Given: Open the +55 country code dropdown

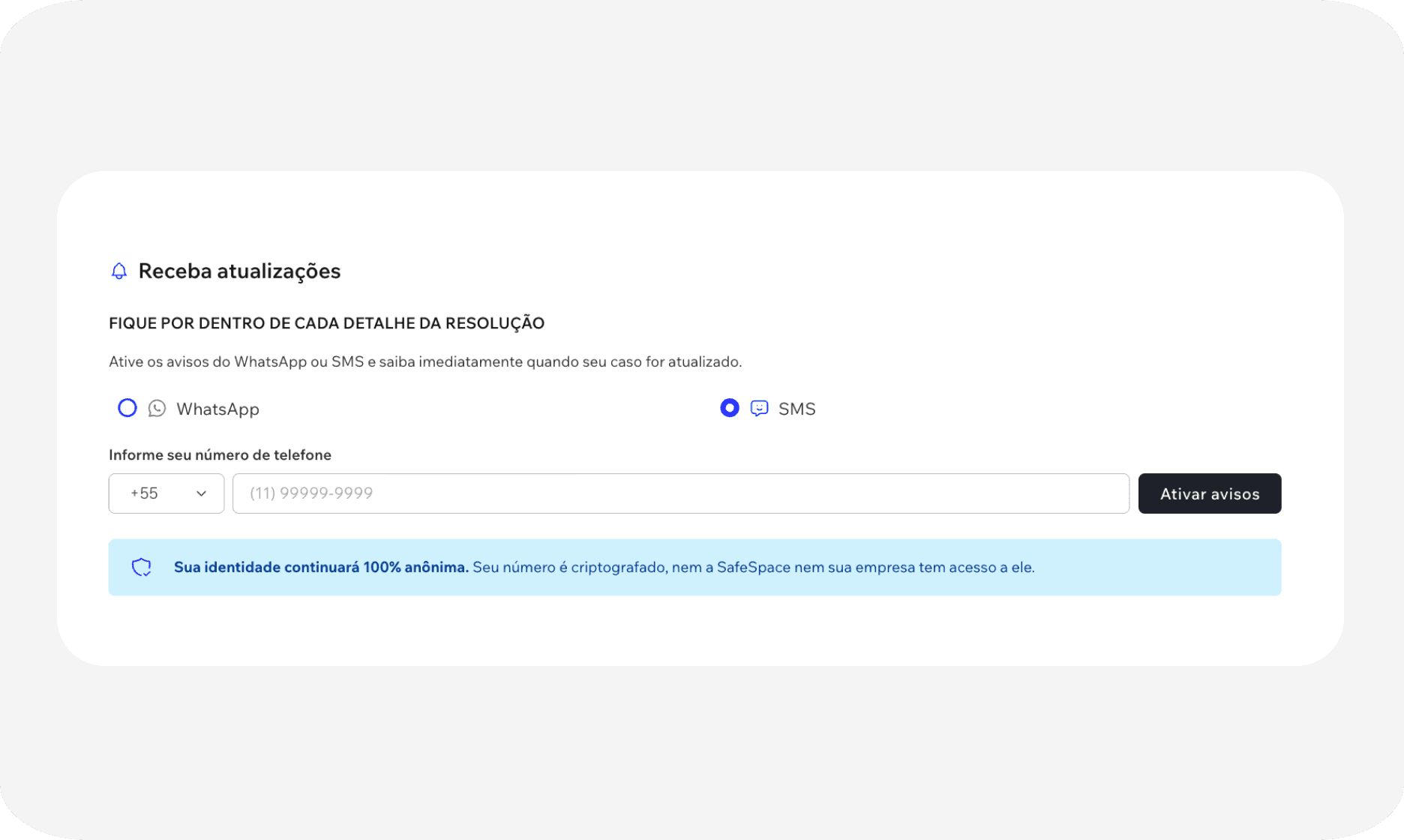Looking at the screenshot, I should click(x=166, y=493).
